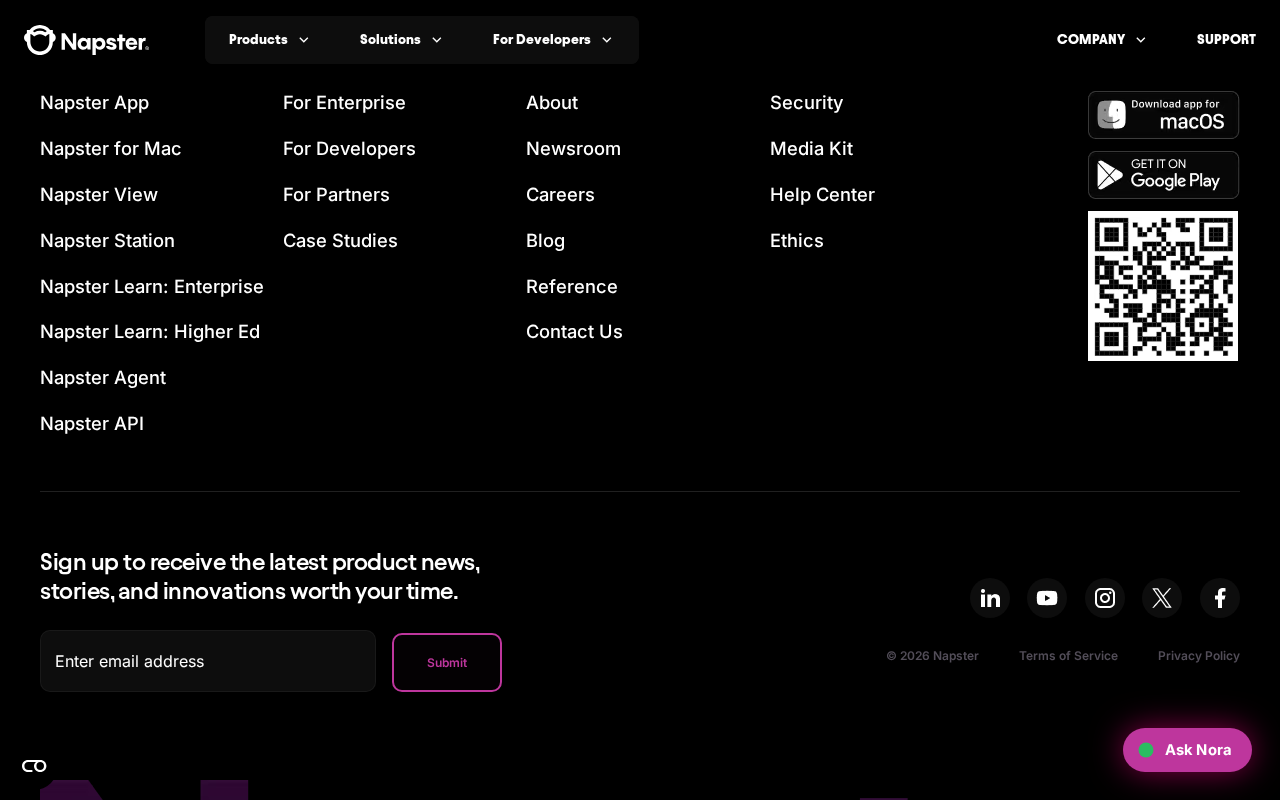Click the Ask Nora chat button
The width and height of the screenshot is (1280, 800).
[x=1187, y=750]
